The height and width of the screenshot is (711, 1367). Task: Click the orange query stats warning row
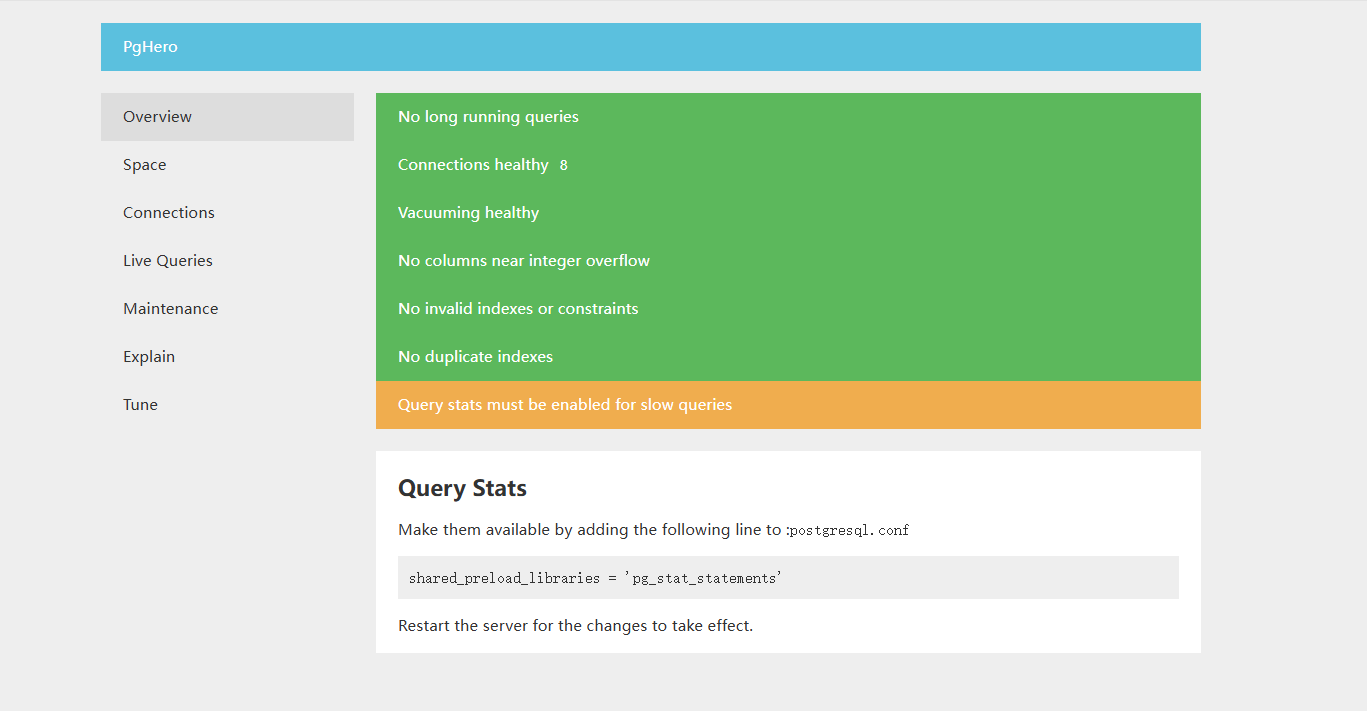click(788, 405)
